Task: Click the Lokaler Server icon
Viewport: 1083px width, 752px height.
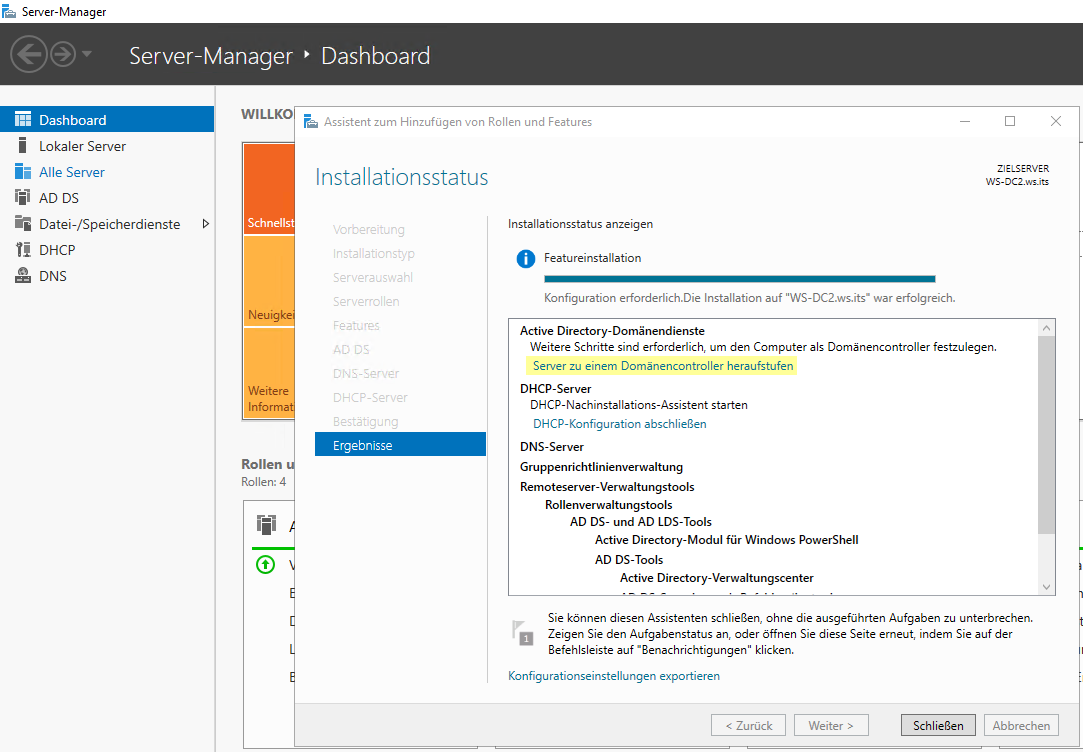Action: click(23, 146)
